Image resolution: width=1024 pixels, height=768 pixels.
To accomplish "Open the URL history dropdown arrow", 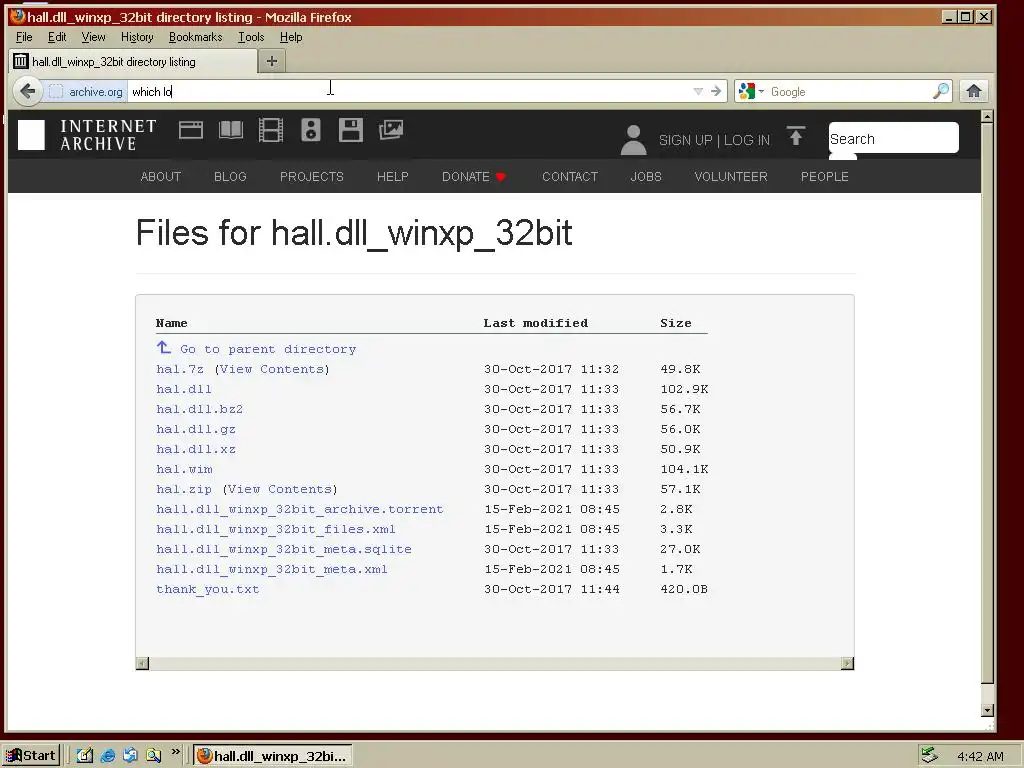I will (x=698, y=91).
